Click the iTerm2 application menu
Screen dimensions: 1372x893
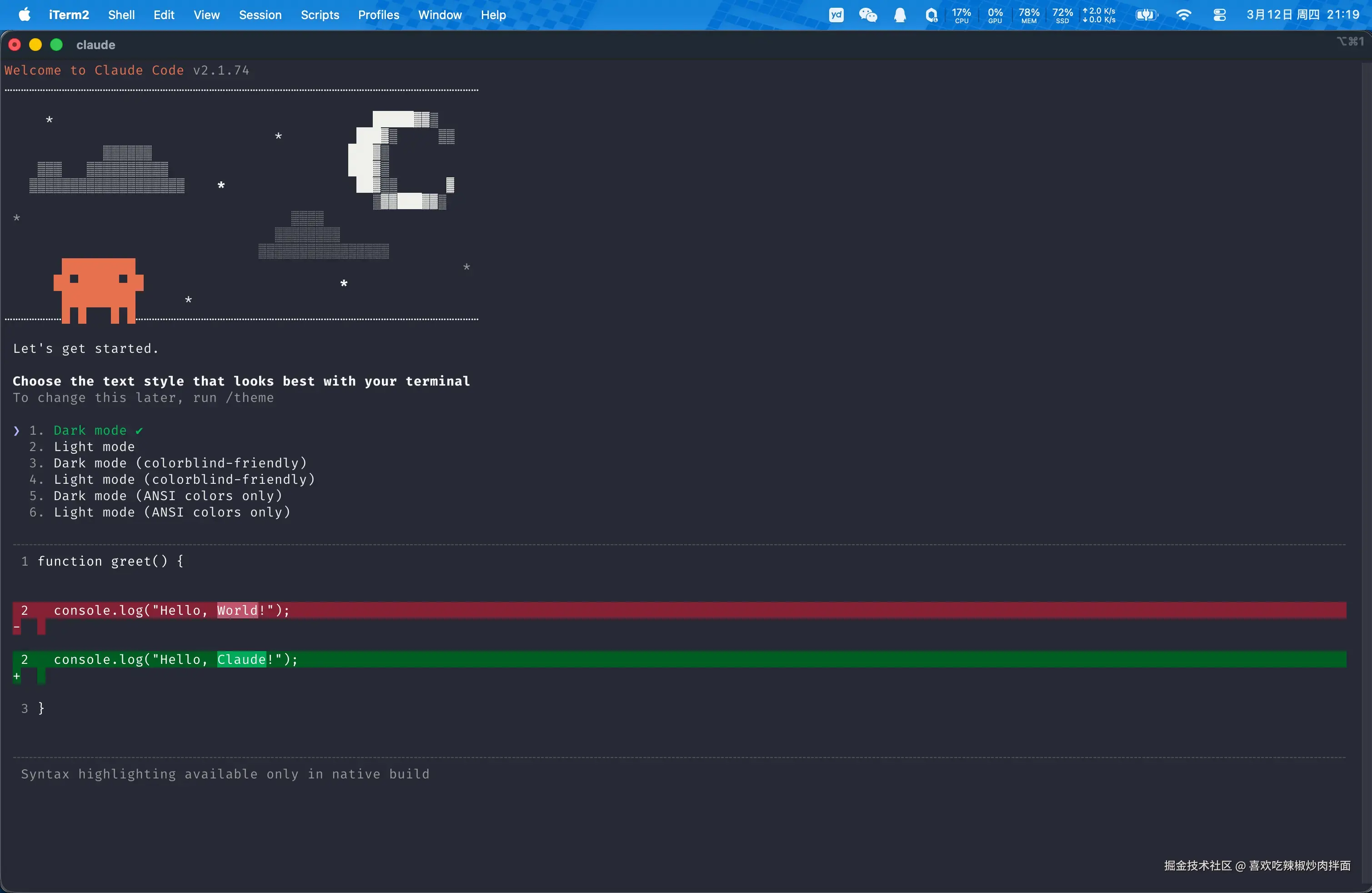69,15
